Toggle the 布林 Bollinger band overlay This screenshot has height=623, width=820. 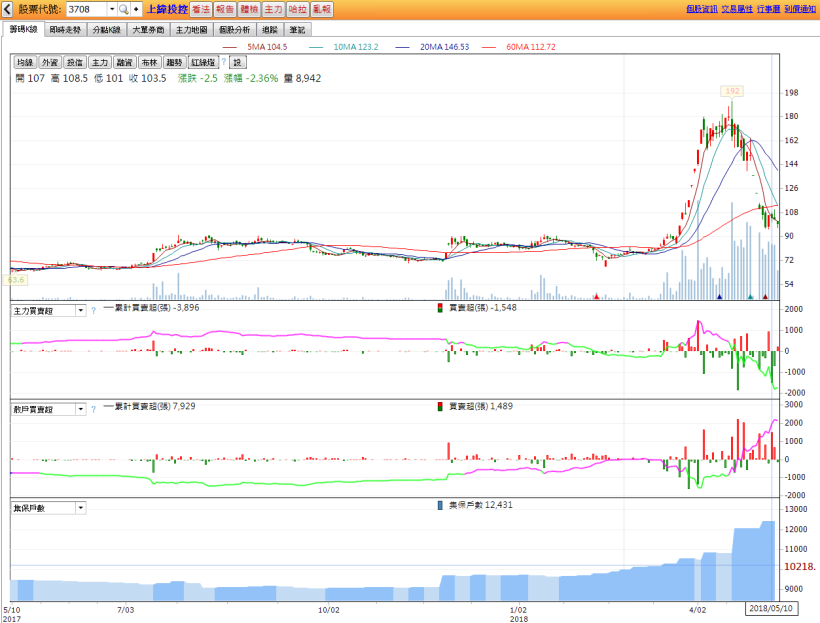150,62
